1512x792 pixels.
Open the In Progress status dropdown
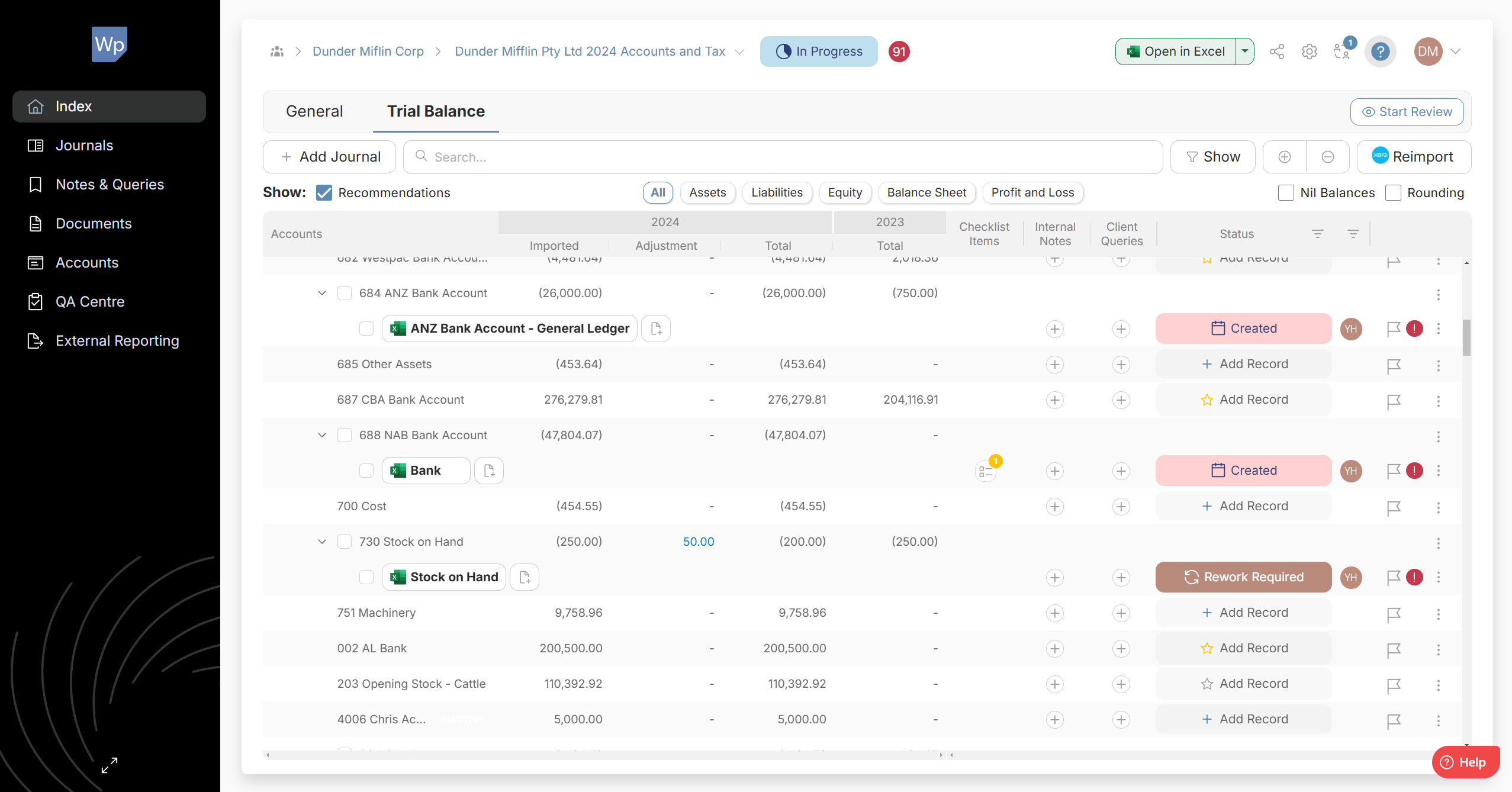tap(819, 51)
